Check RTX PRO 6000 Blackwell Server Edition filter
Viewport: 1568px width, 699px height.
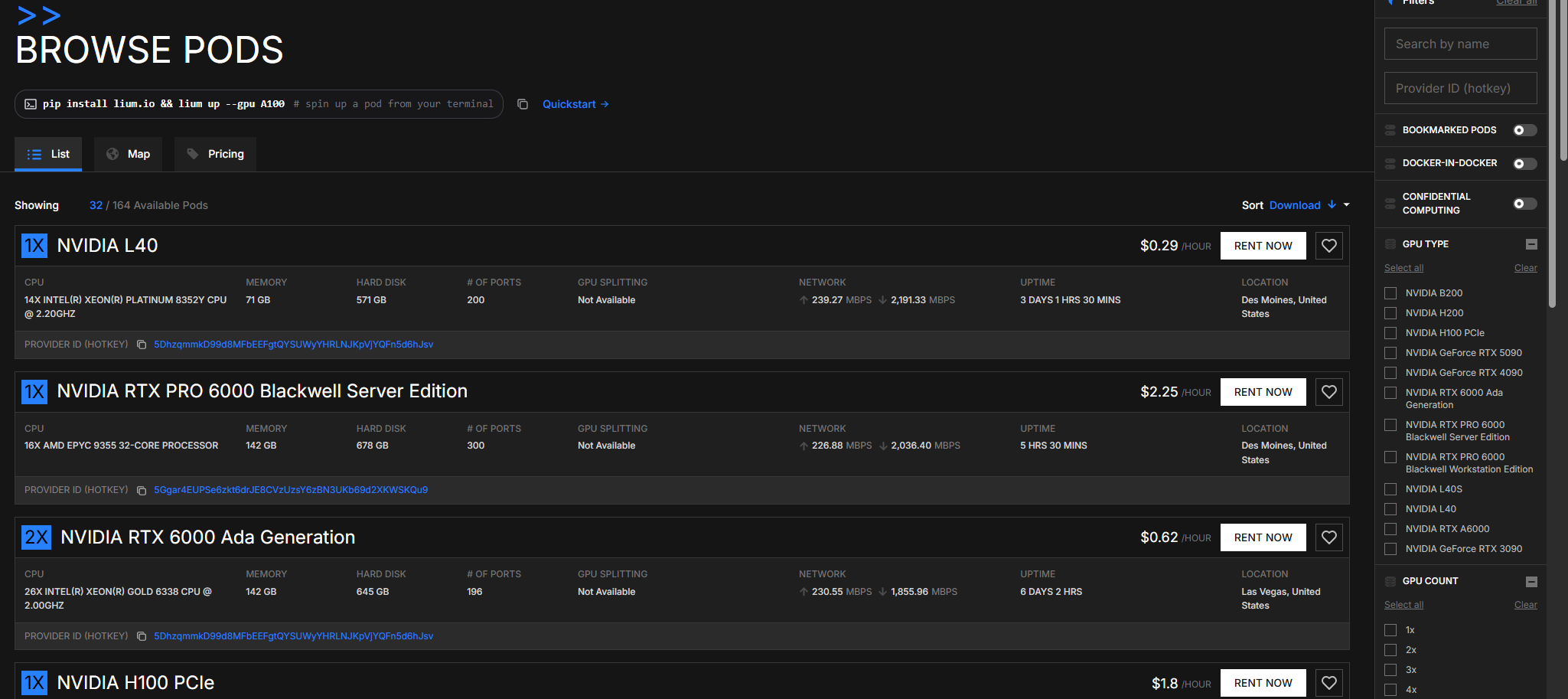(x=1390, y=425)
